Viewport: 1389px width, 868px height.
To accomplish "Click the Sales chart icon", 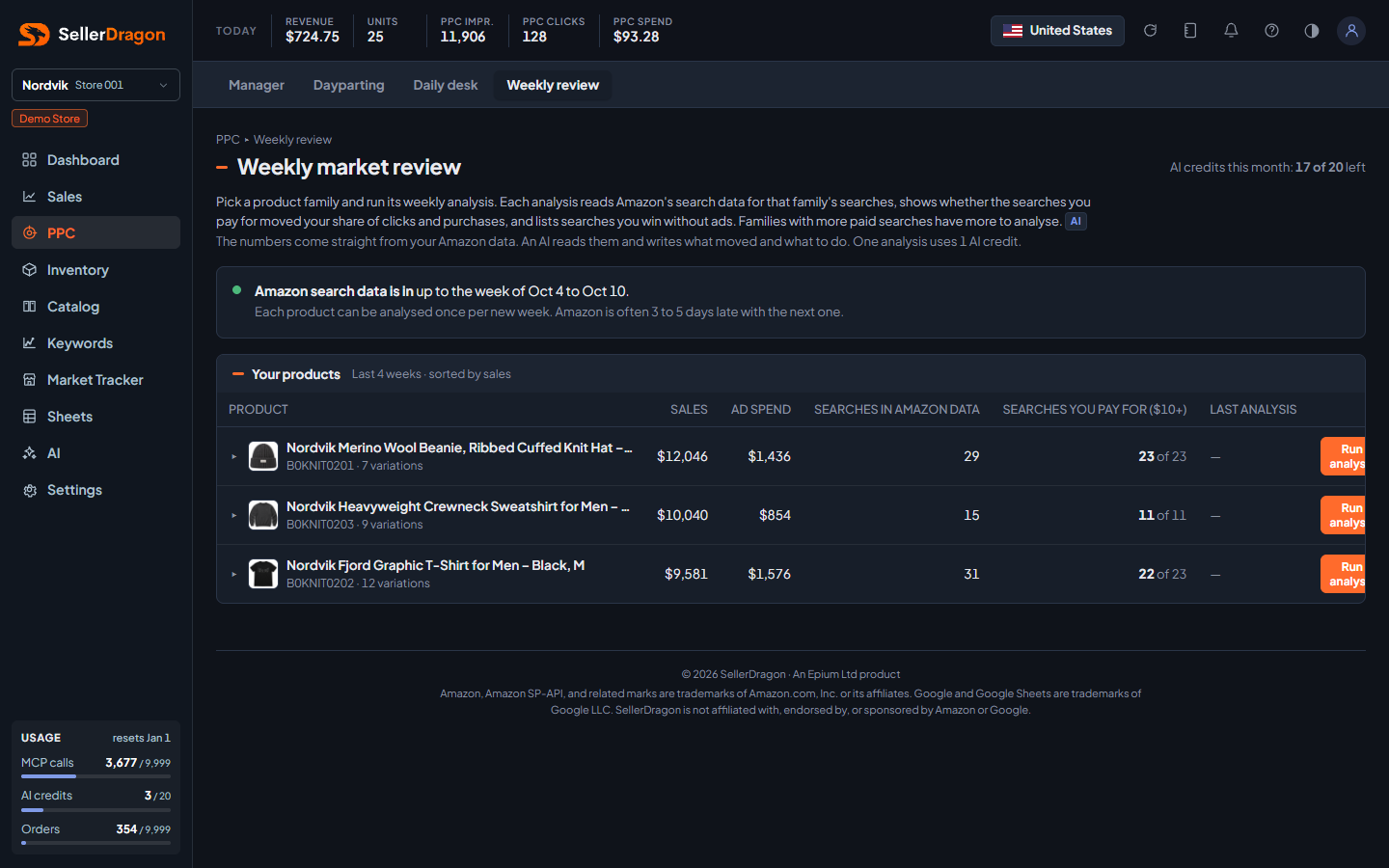I will 30,197.
